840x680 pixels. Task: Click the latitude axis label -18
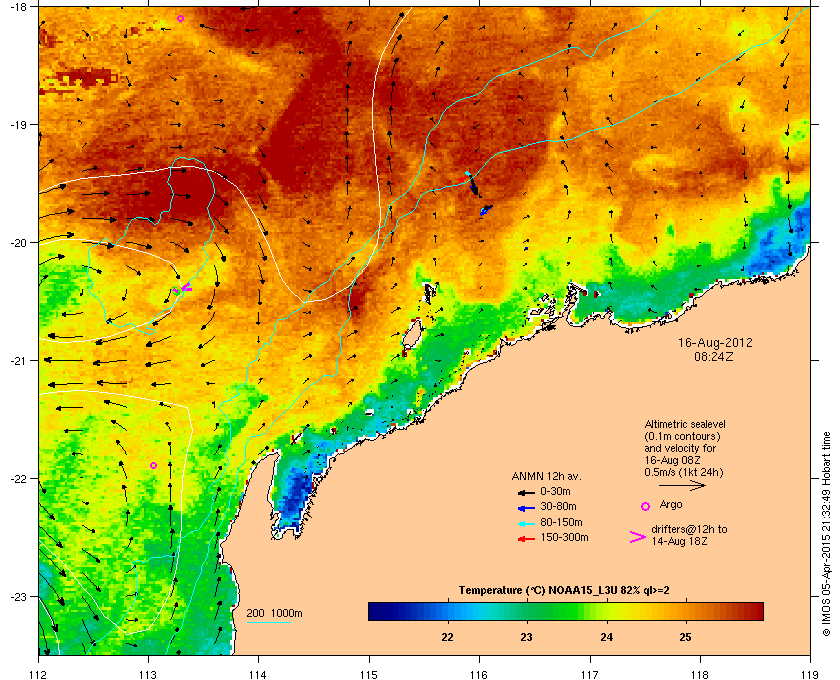(18, 7)
